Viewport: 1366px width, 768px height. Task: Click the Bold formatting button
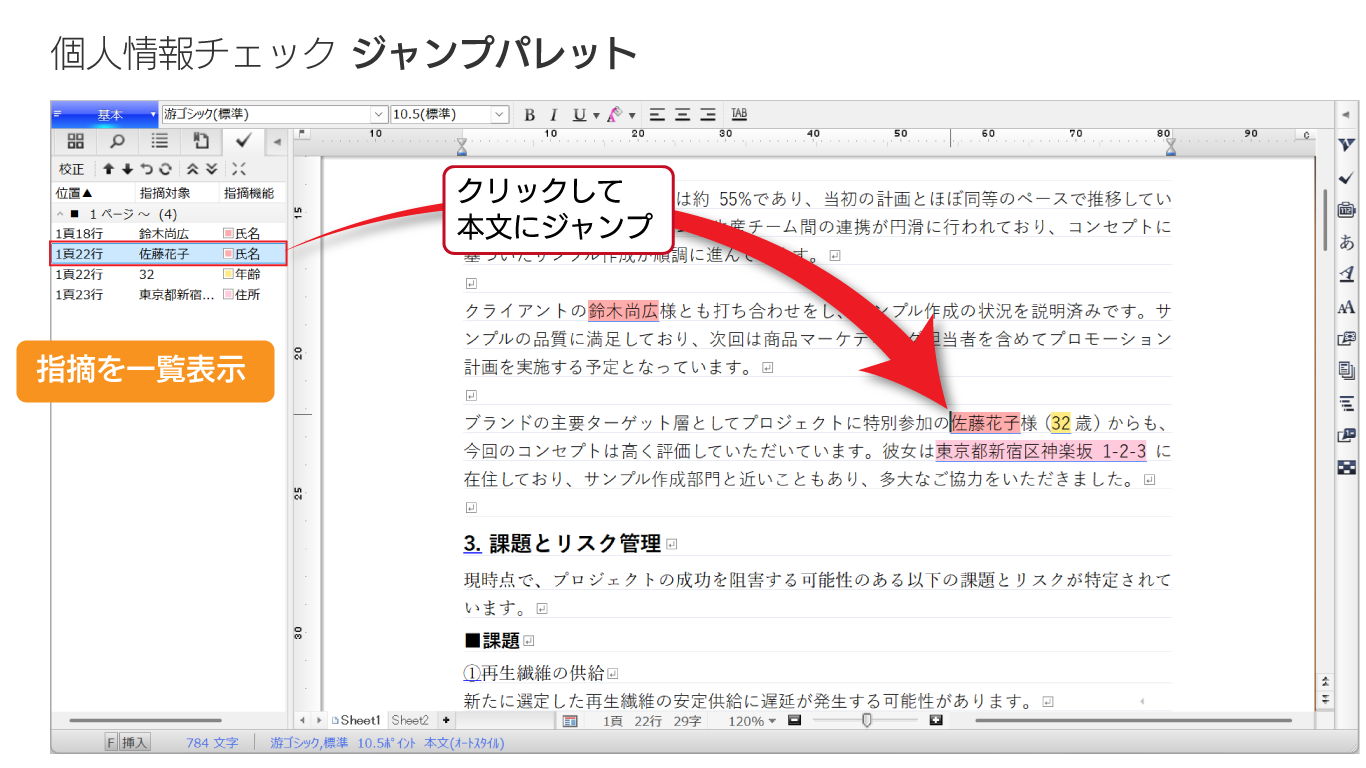pyautogui.click(x=530, y=115)
